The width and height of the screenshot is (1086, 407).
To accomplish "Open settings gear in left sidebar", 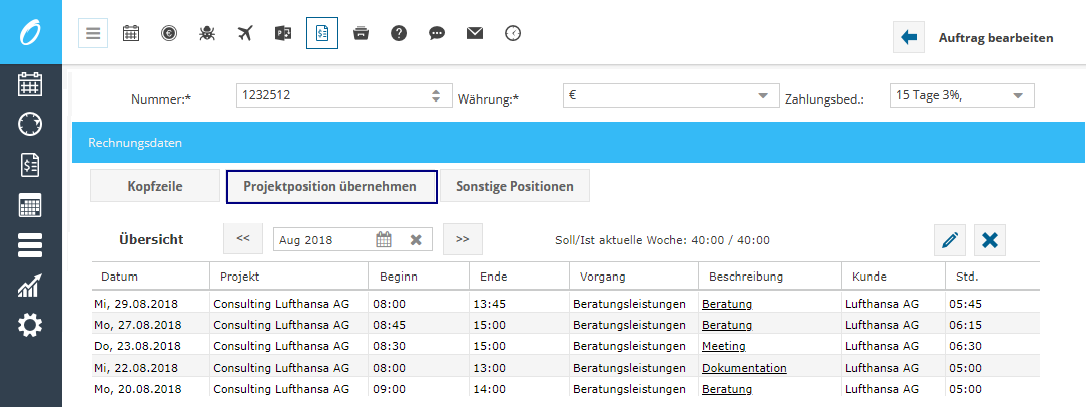I will pyautogui.click(x=30, y=325).
